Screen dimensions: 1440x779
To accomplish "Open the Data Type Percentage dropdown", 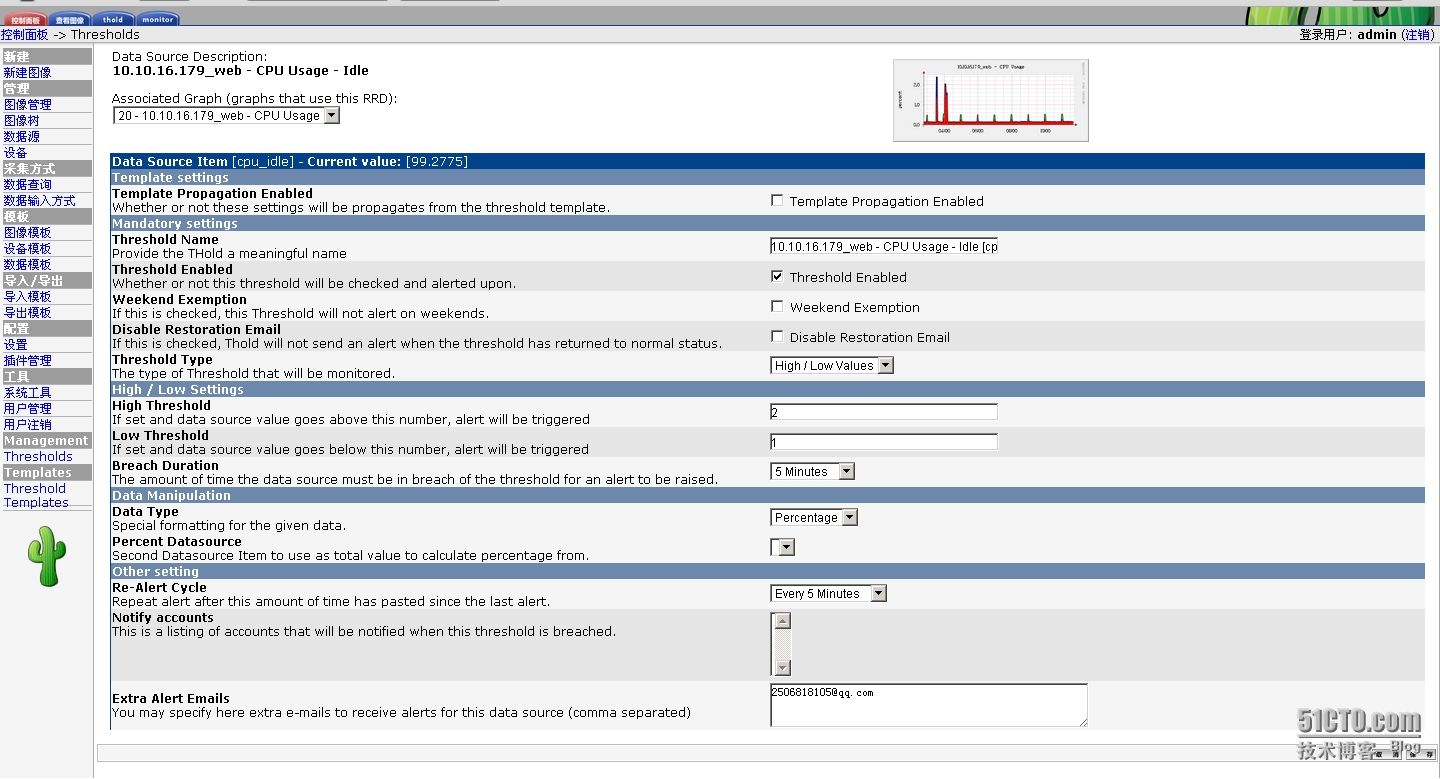I will click(814, 517).
